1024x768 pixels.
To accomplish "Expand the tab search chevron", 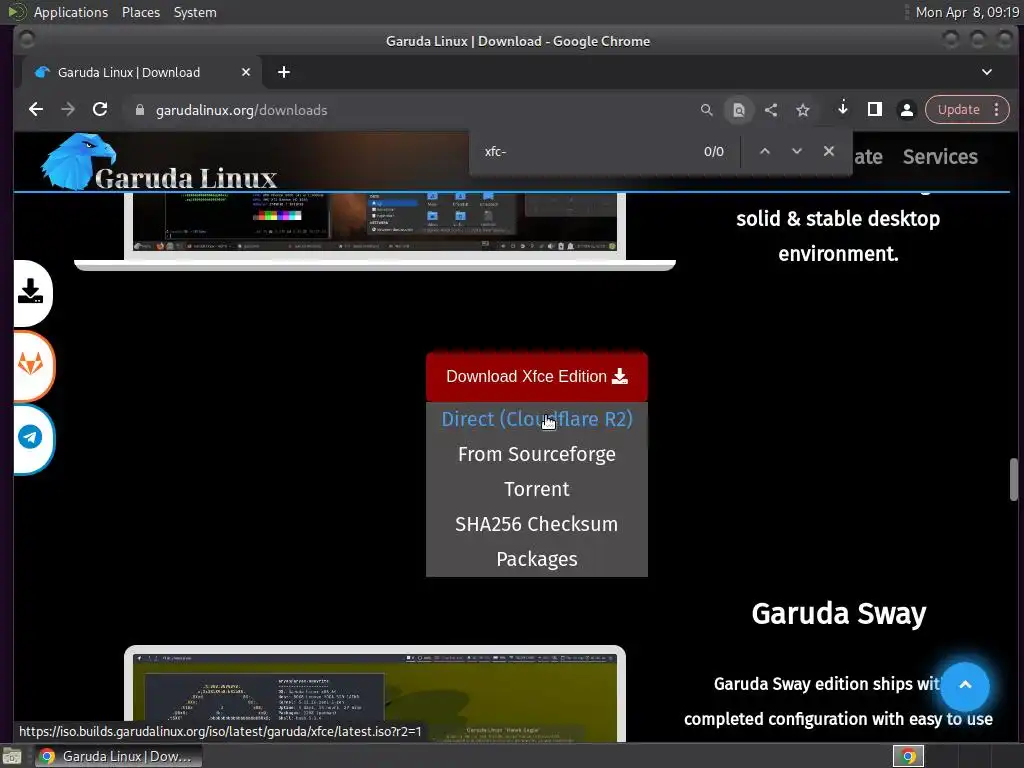I will pos(987,72).
